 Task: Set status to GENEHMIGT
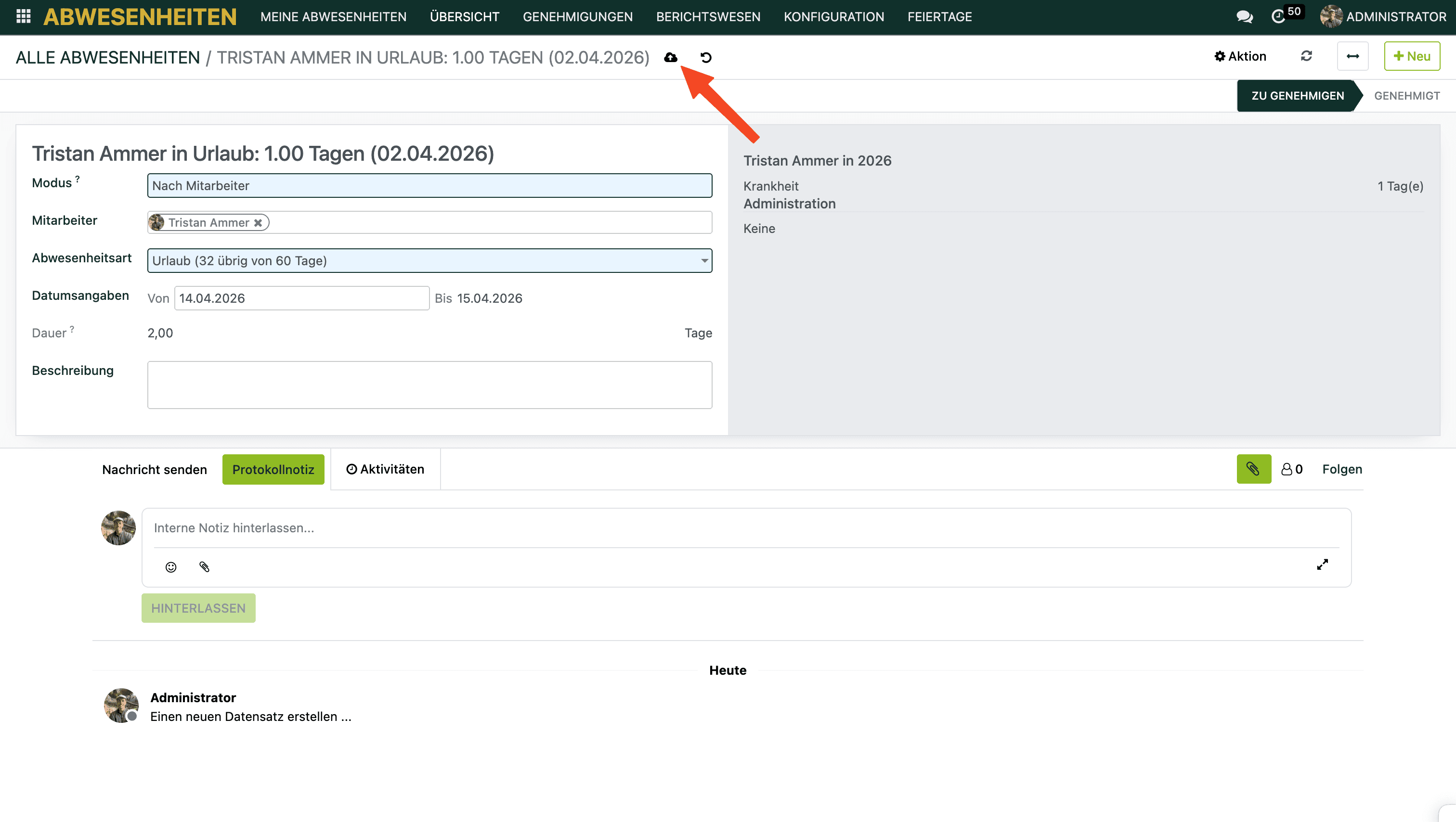coord(1406,95)
